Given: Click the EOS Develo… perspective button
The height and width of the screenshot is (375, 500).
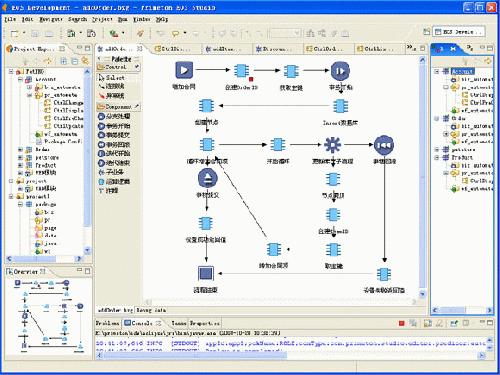Looking at the screenshot, I should click(x=459, y=32).
